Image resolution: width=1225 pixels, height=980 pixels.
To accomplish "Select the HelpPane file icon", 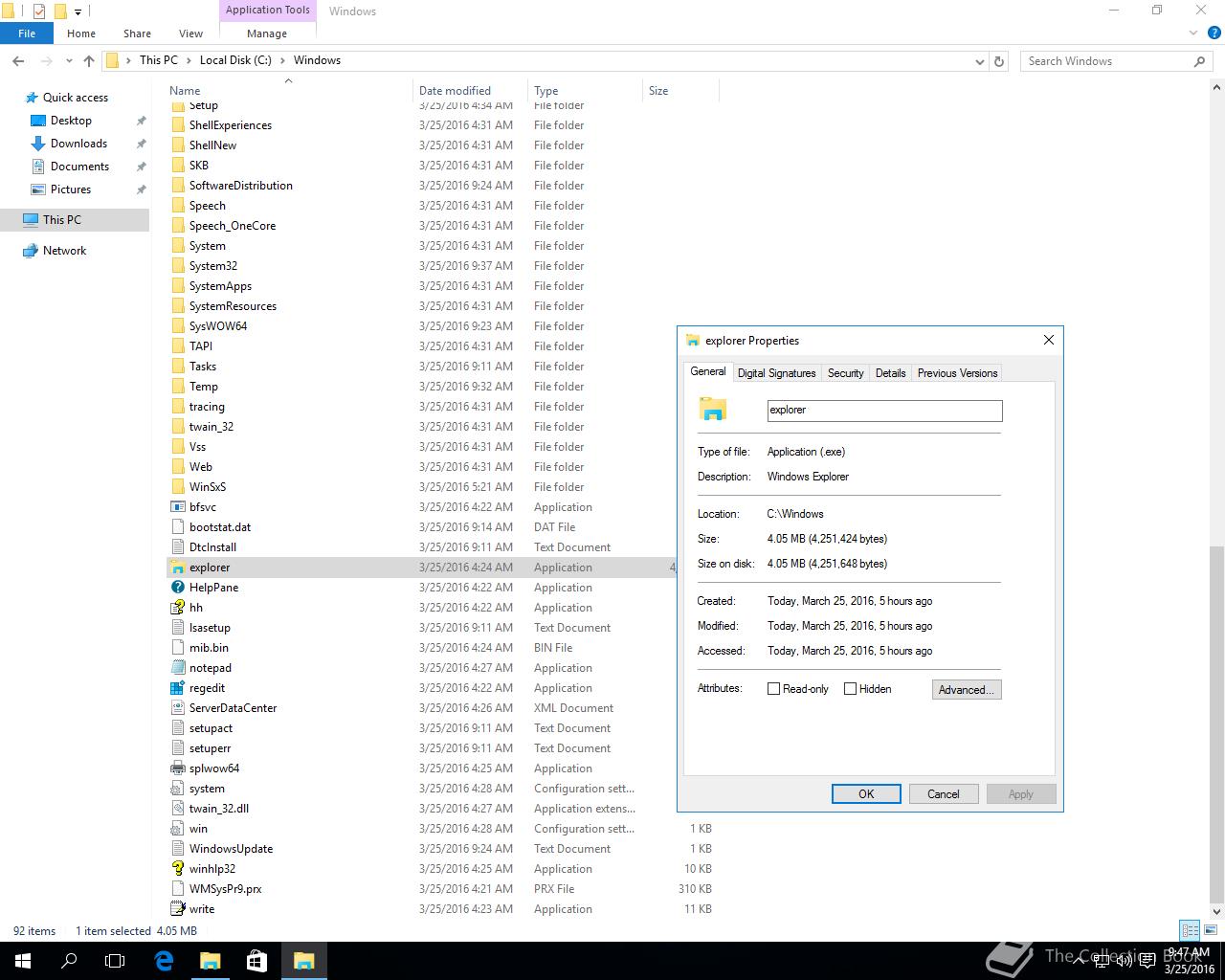I will pos(177,588).
